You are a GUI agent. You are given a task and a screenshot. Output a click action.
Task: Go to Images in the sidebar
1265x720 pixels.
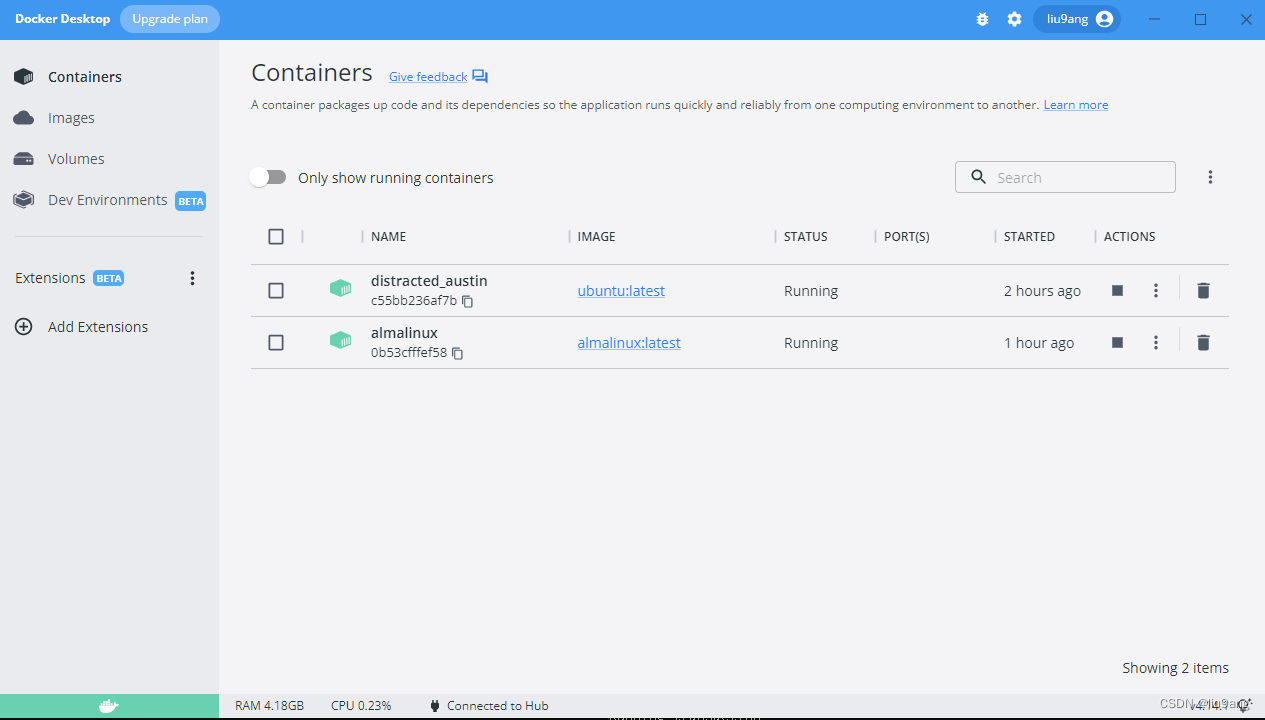coord(71,118)
